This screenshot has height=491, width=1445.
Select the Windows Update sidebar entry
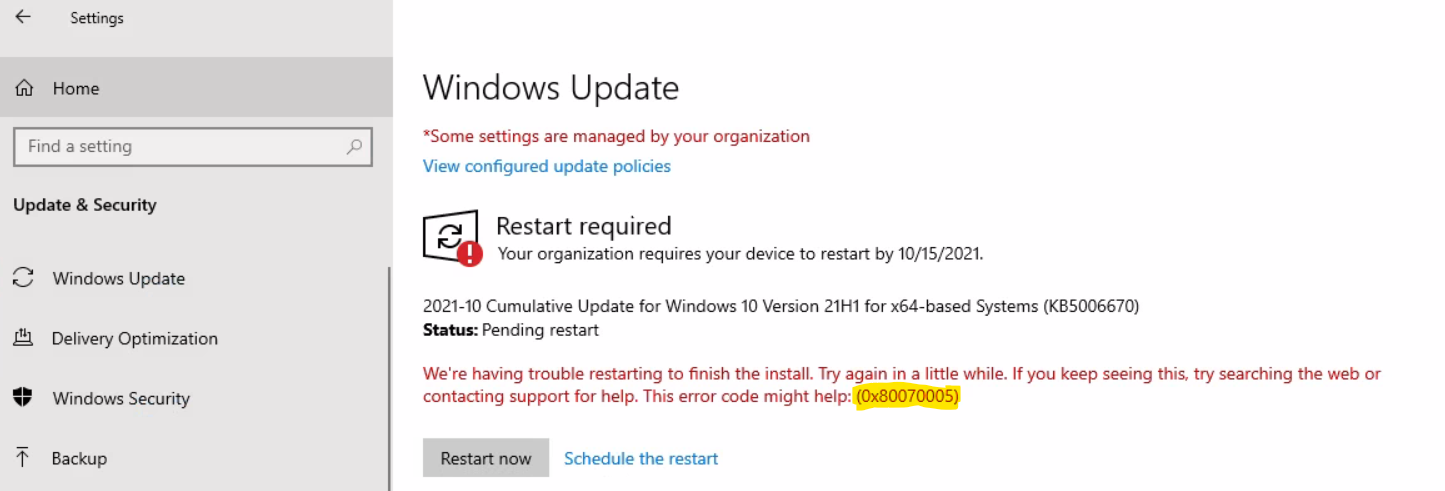(194, 278)
